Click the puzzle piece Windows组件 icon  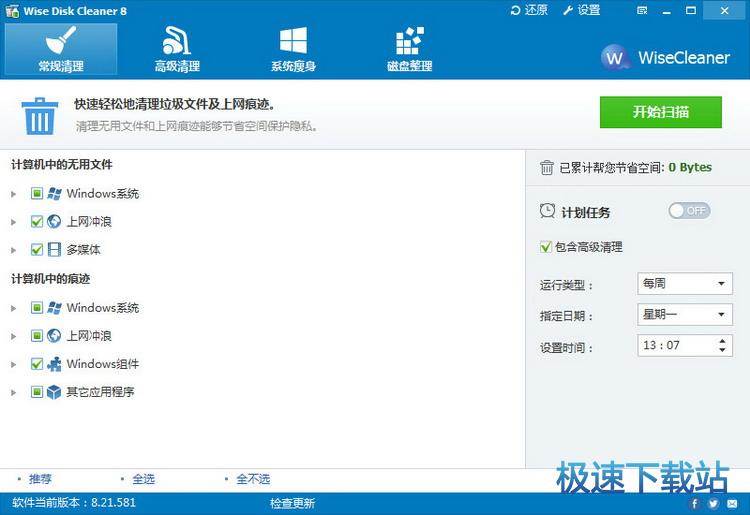54,364
